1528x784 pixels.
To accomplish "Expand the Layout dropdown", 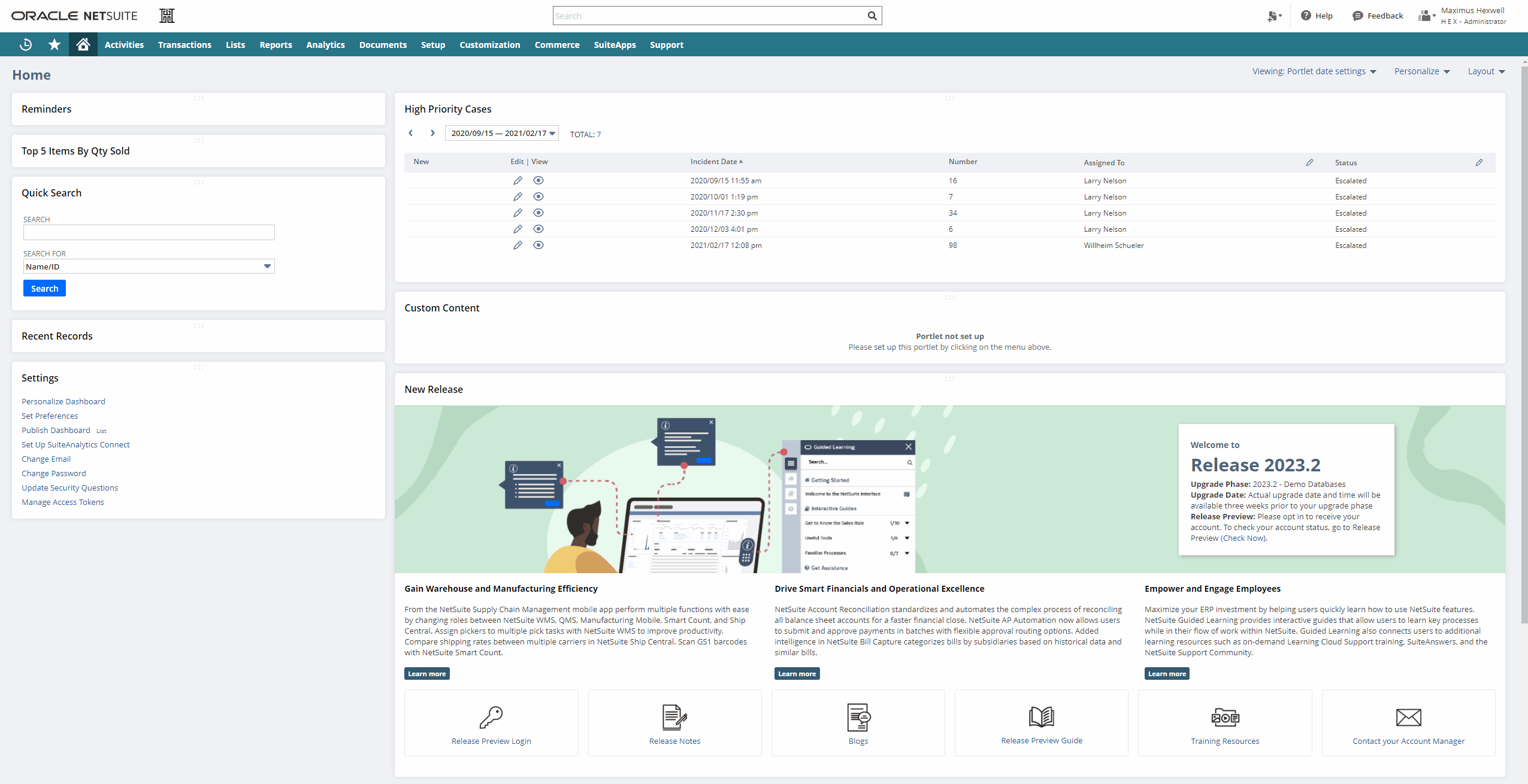I will [1487, 71].
